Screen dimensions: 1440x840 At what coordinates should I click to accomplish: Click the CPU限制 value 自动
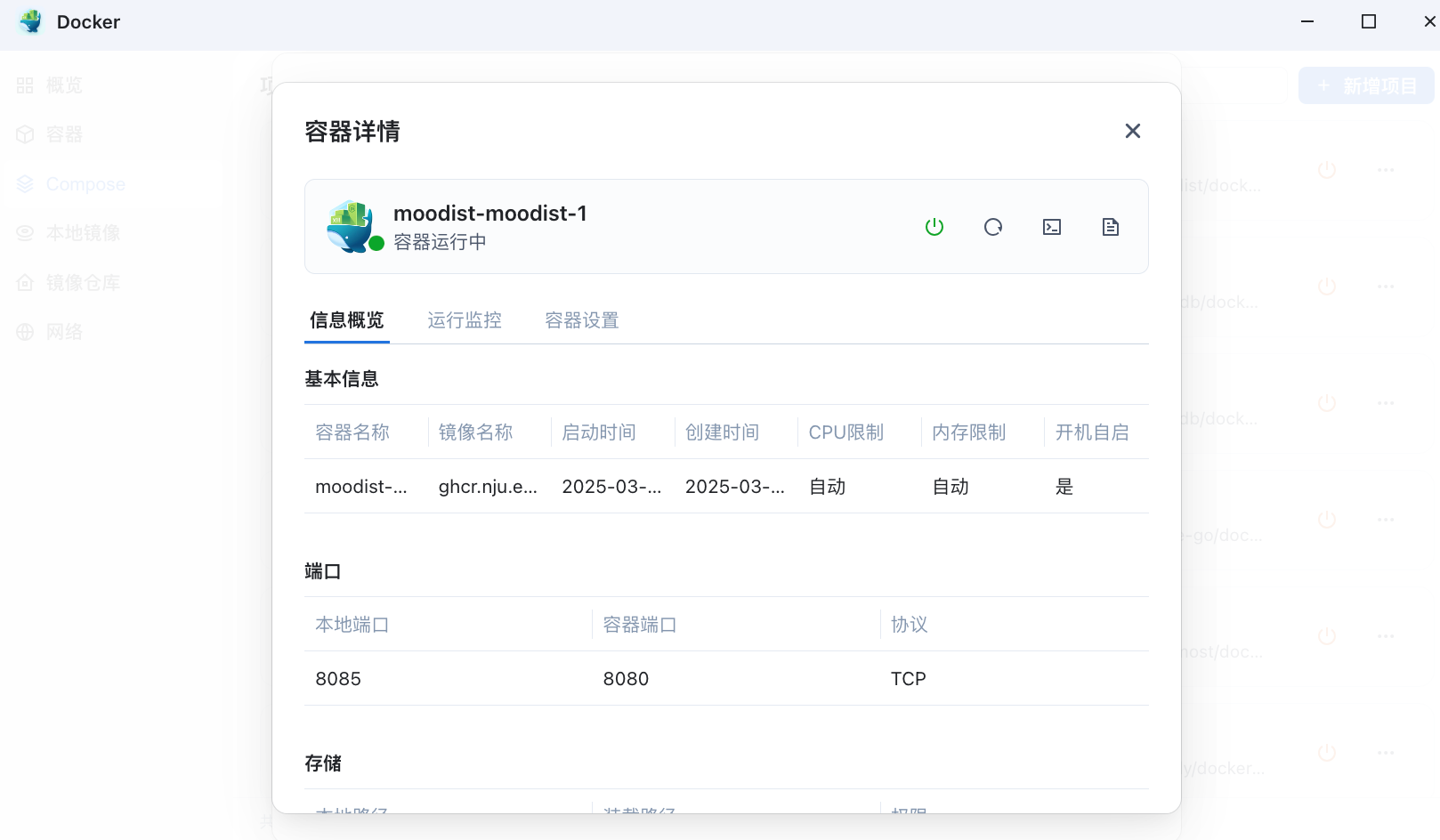[x=827, y=487]
